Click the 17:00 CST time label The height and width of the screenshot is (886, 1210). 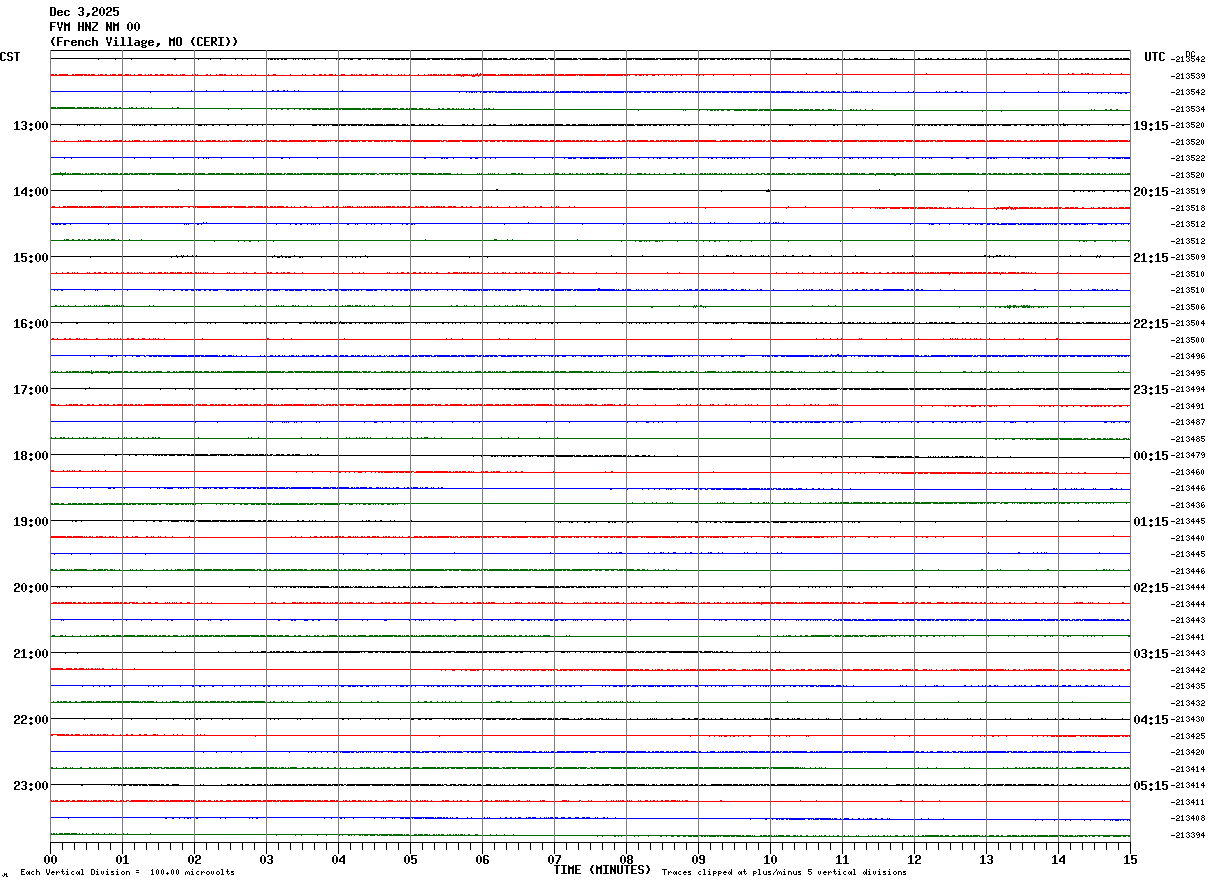click(x=30, y=390)
